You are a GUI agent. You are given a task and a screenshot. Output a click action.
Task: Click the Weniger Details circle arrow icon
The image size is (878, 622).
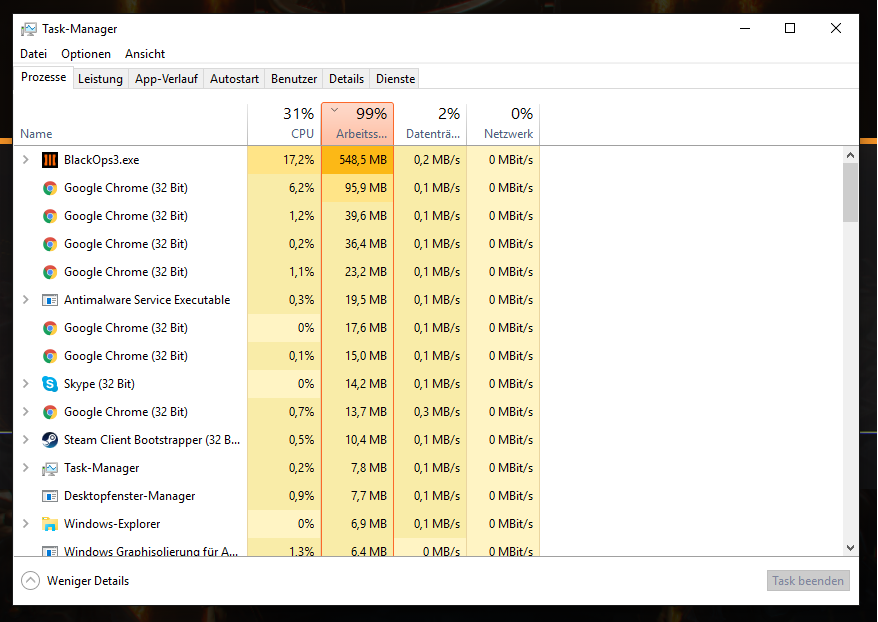click(30, 581)
